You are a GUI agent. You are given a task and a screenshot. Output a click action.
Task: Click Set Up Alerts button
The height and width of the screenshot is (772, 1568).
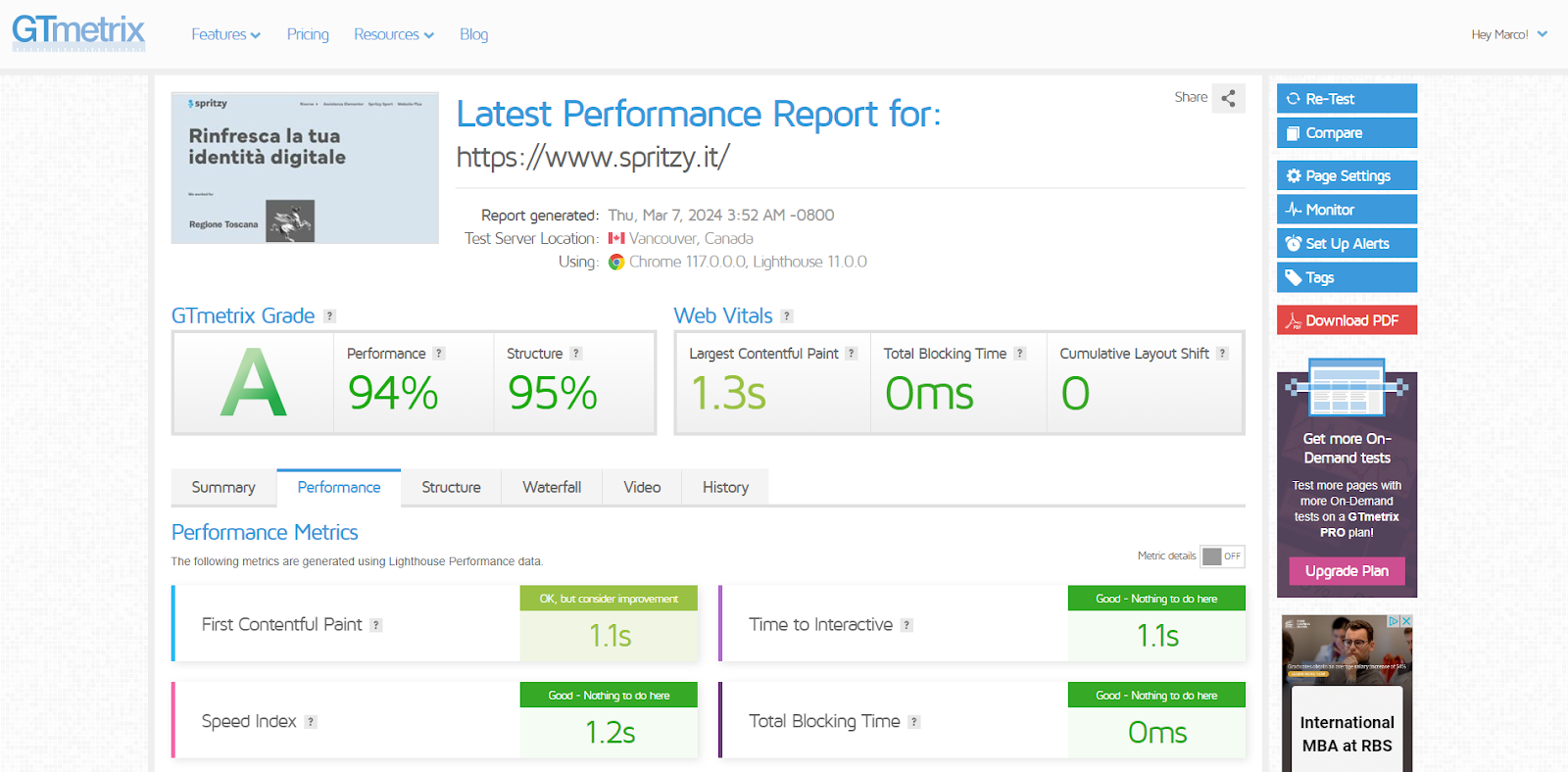[1347, 244]
